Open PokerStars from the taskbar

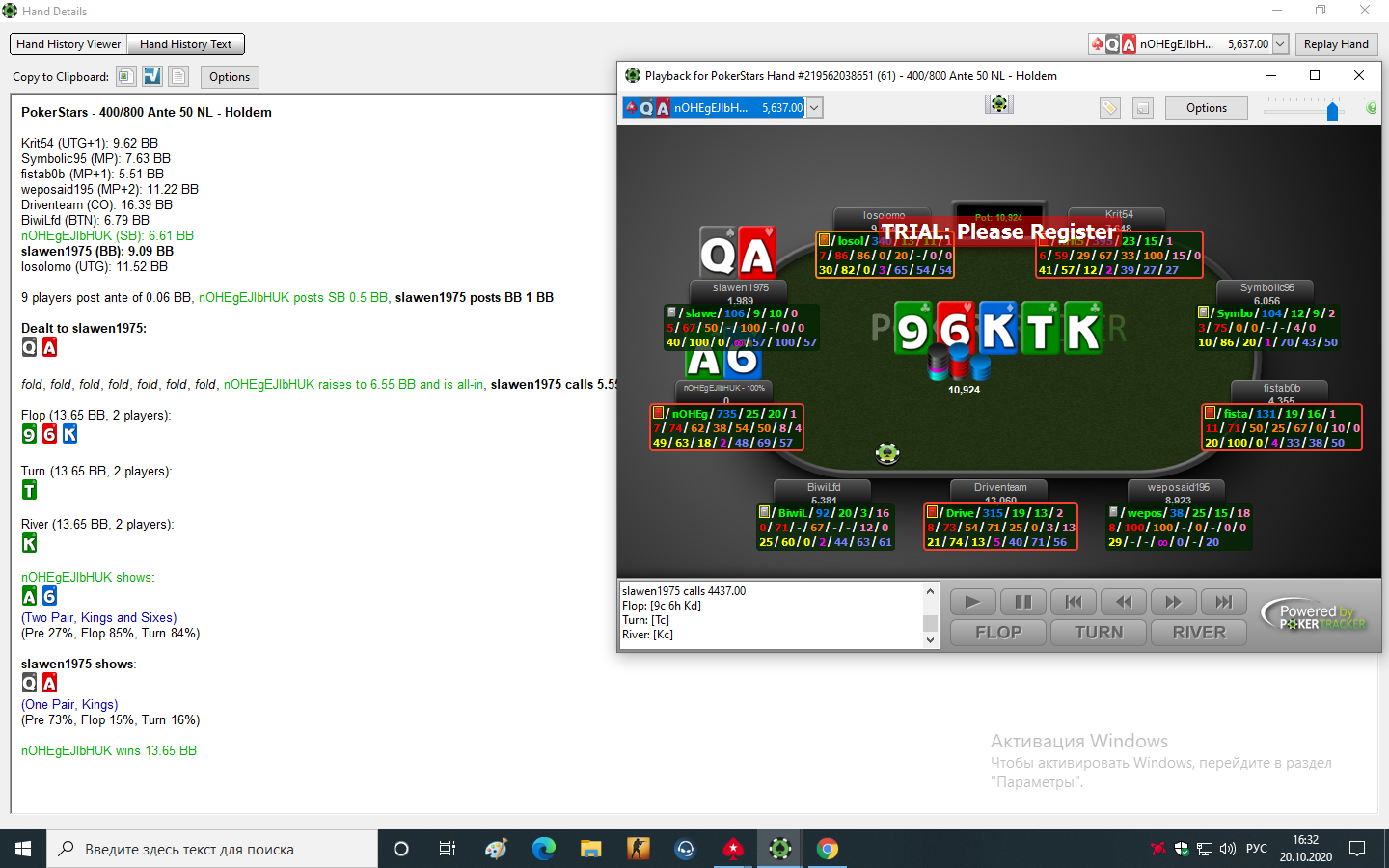tap(733, 849)
